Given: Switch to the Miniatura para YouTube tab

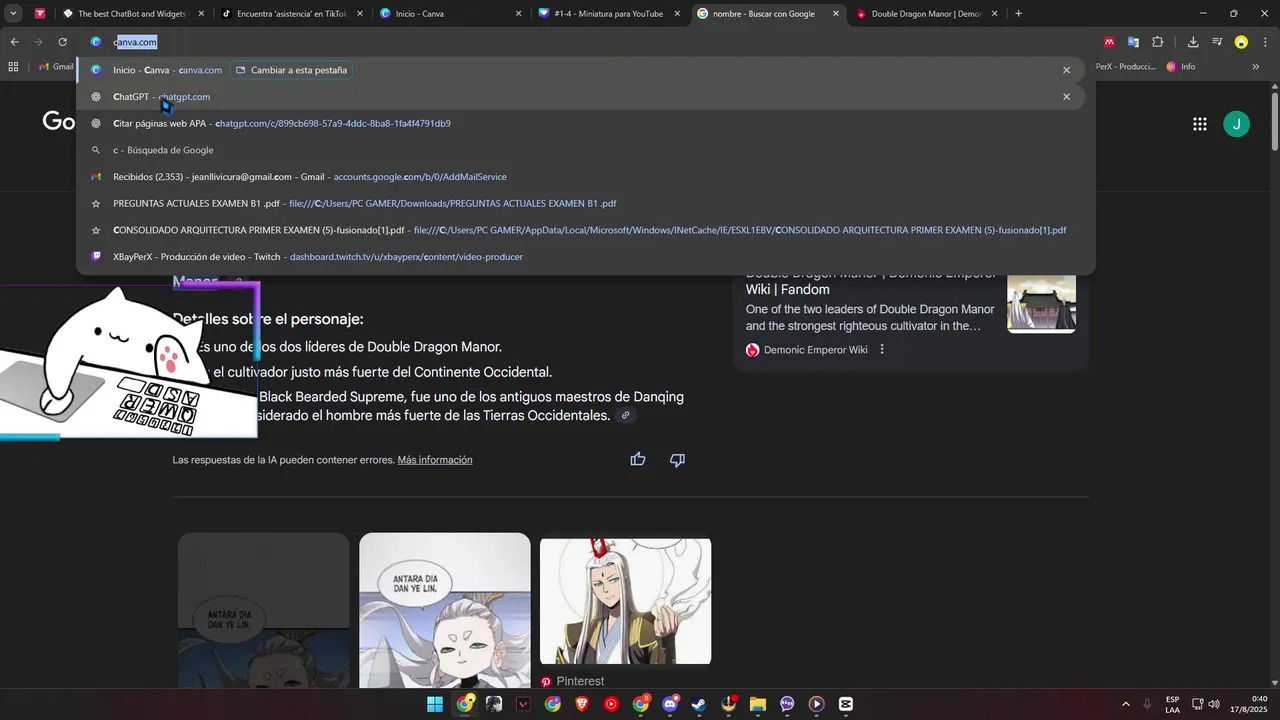Looking at the screenshot, I should coord(609,14).
